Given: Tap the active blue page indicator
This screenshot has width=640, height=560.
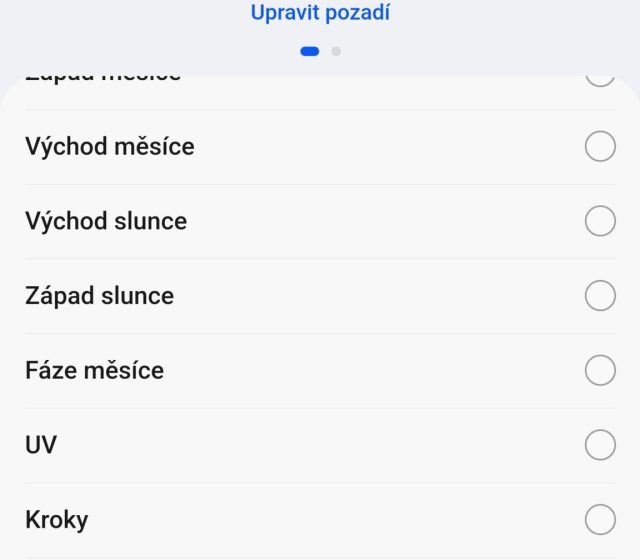Looking at the screenshot, I should tap(310, 51).
